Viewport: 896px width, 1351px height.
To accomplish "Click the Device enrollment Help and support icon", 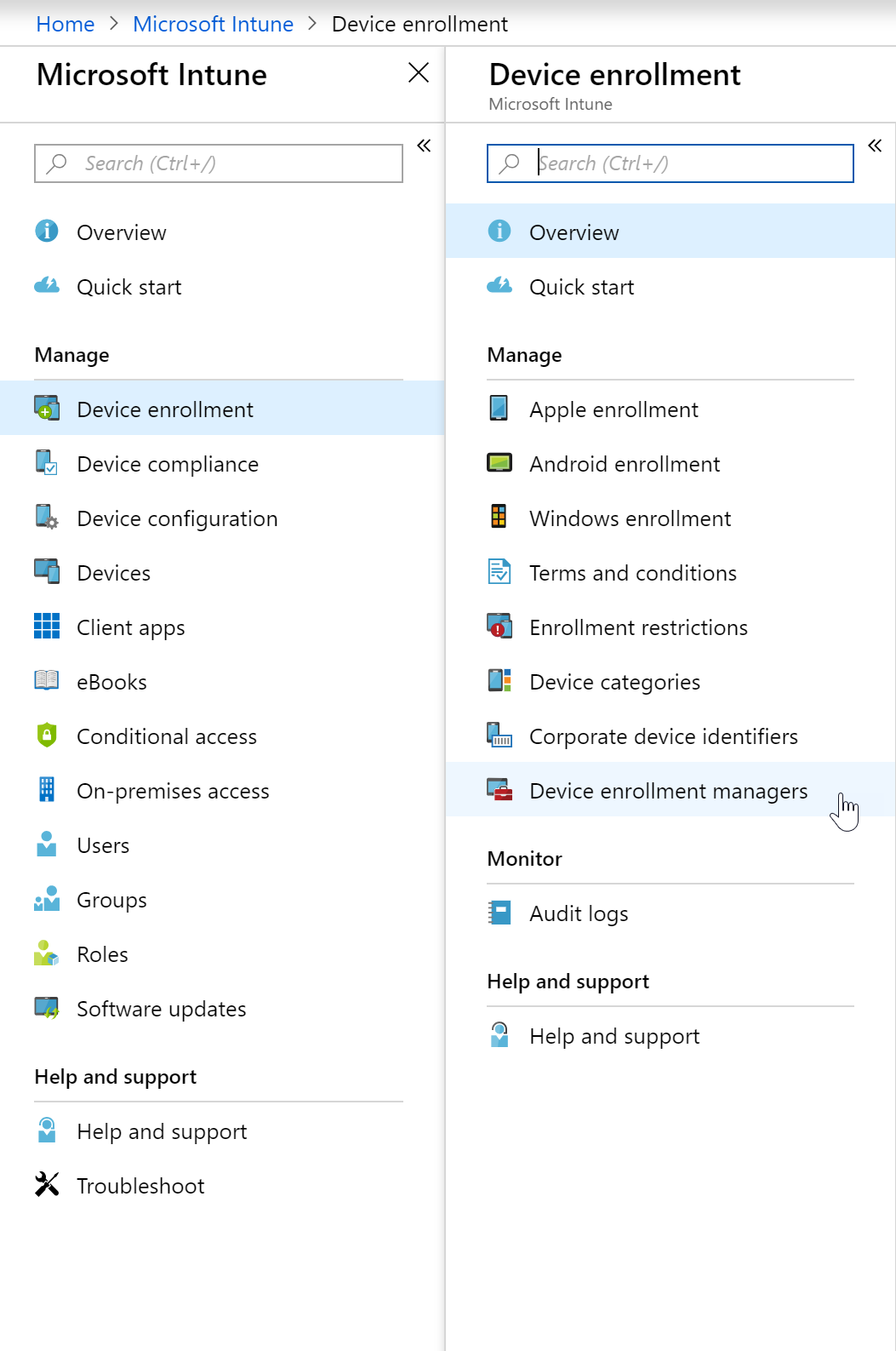I will point(499,1034).
